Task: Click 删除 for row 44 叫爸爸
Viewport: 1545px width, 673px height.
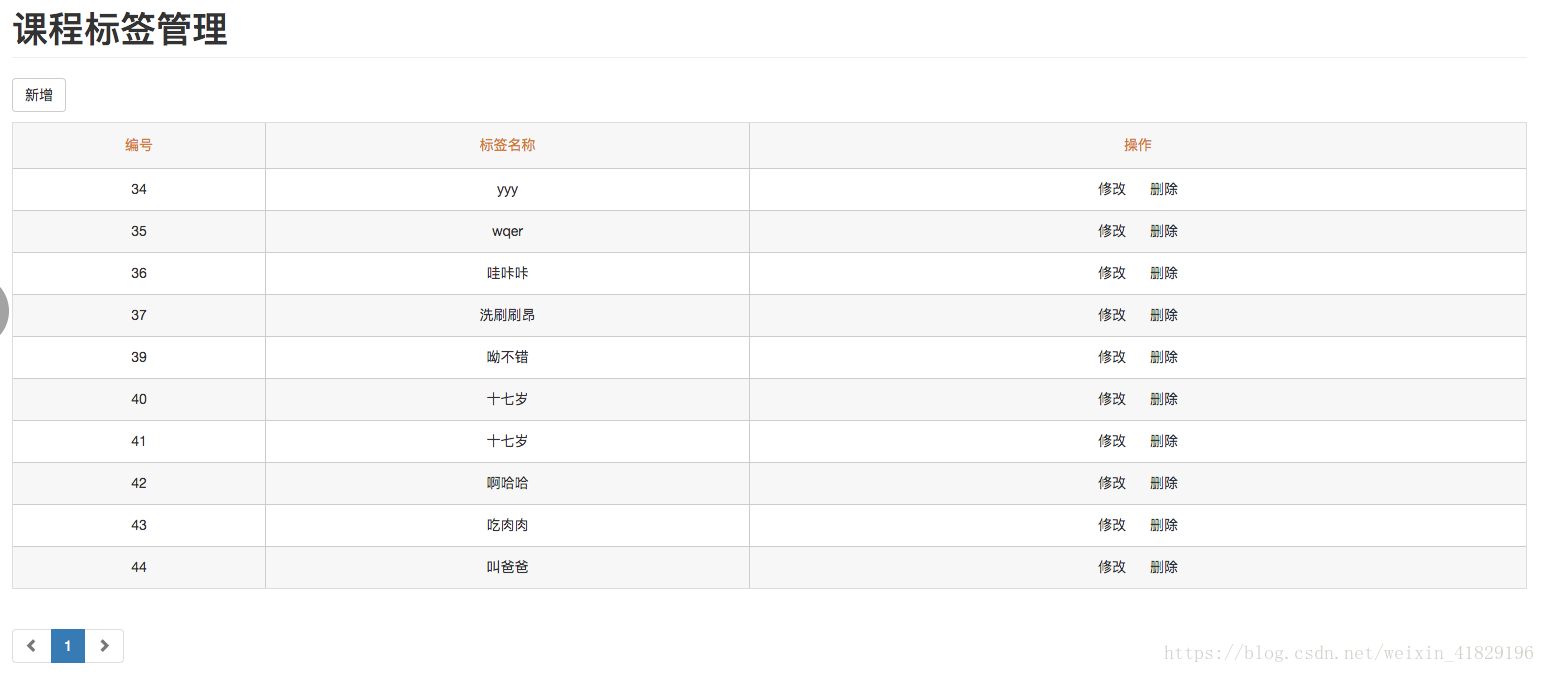Action: [1164, 567]
